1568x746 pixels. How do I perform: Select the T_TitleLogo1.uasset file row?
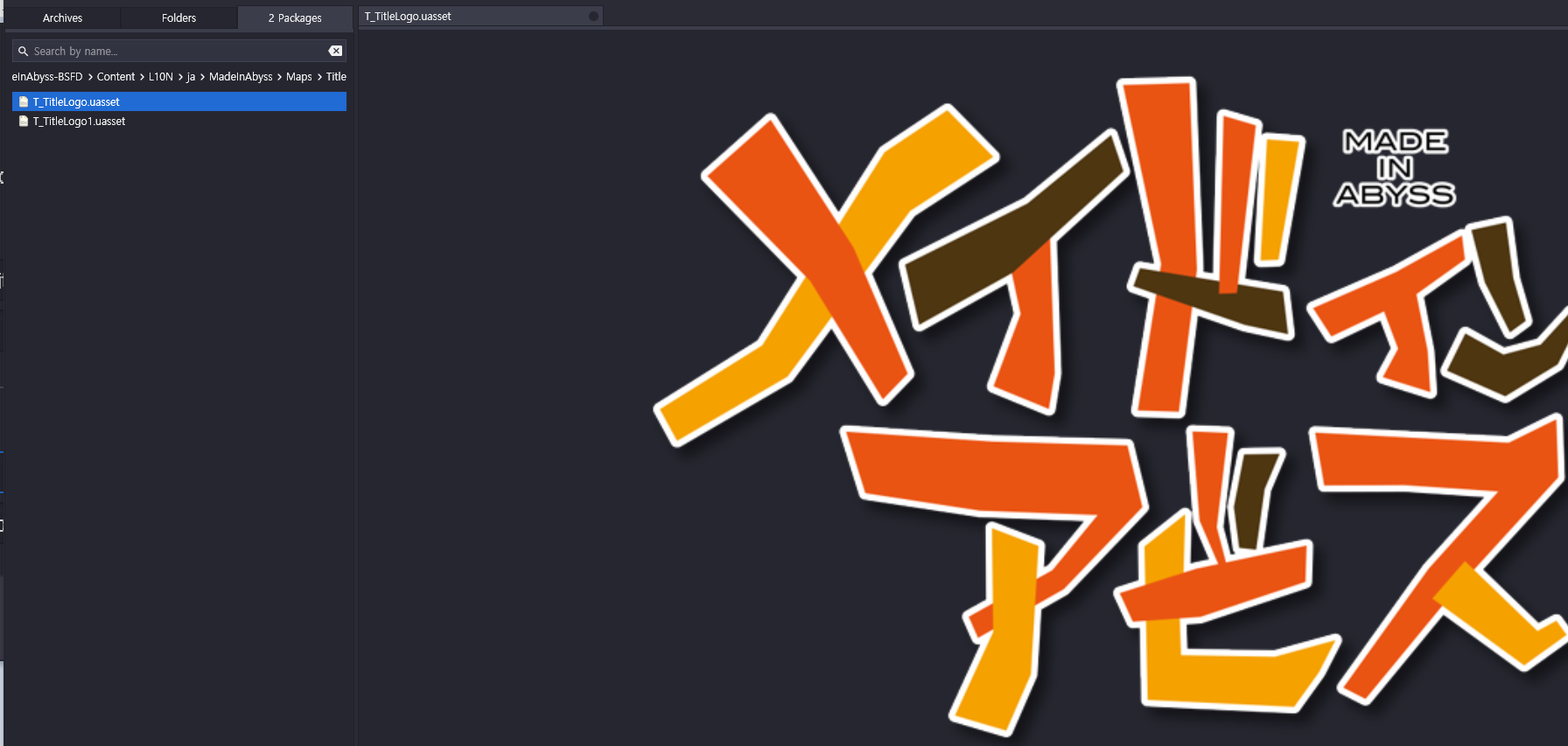(179, 121)
